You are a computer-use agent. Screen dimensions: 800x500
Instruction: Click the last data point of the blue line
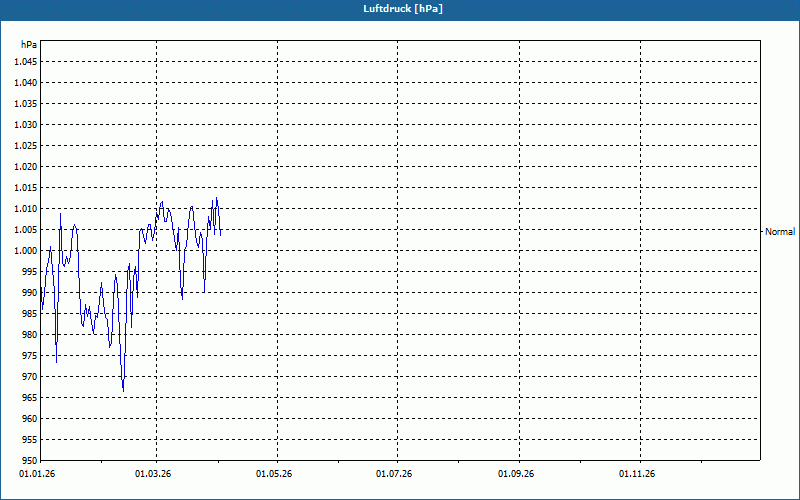click(220, 234)
